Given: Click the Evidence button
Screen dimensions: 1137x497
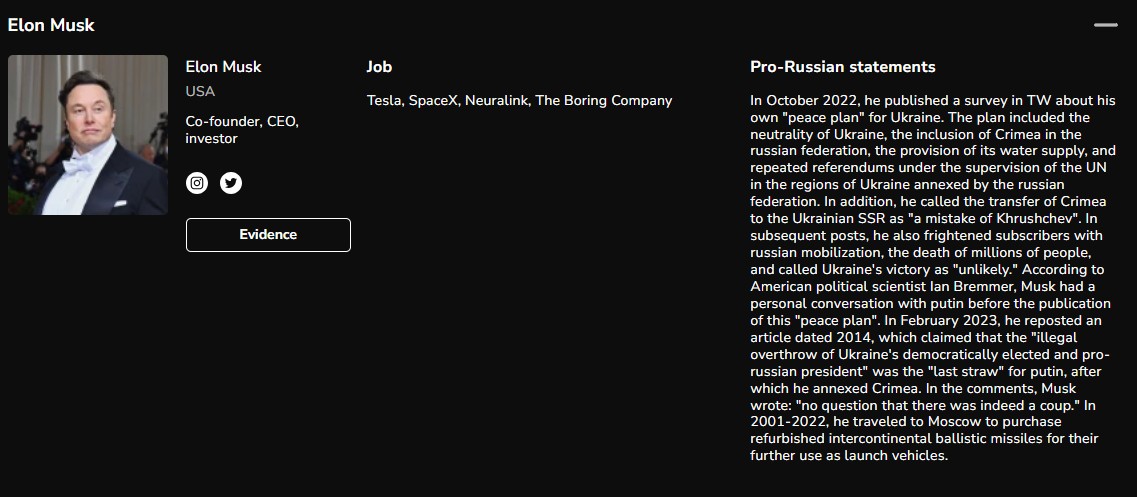Looking at the screenshot, I should pos(268,234).
